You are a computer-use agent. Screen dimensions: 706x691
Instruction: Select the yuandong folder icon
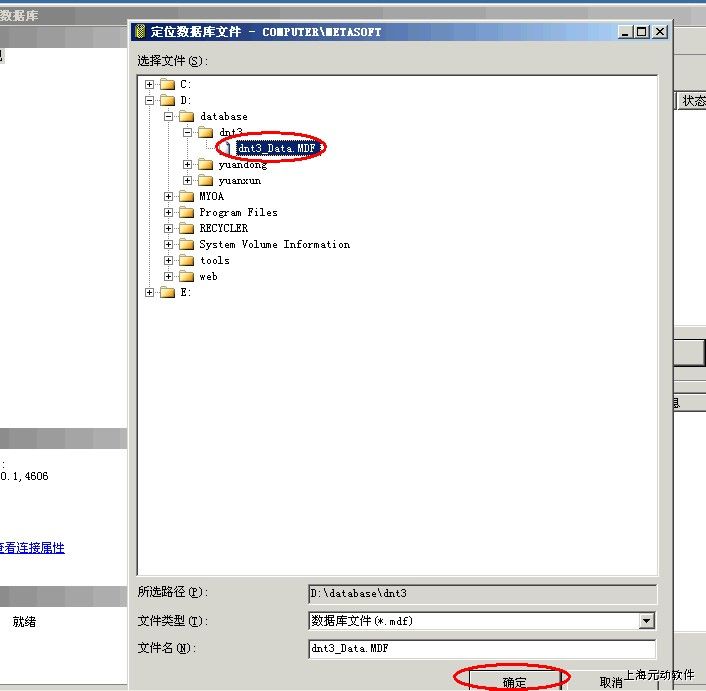(x=205, y=165)
